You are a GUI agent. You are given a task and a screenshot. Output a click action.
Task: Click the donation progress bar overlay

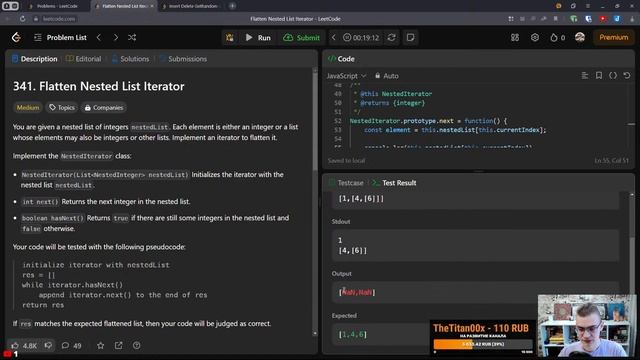(483, 344)
